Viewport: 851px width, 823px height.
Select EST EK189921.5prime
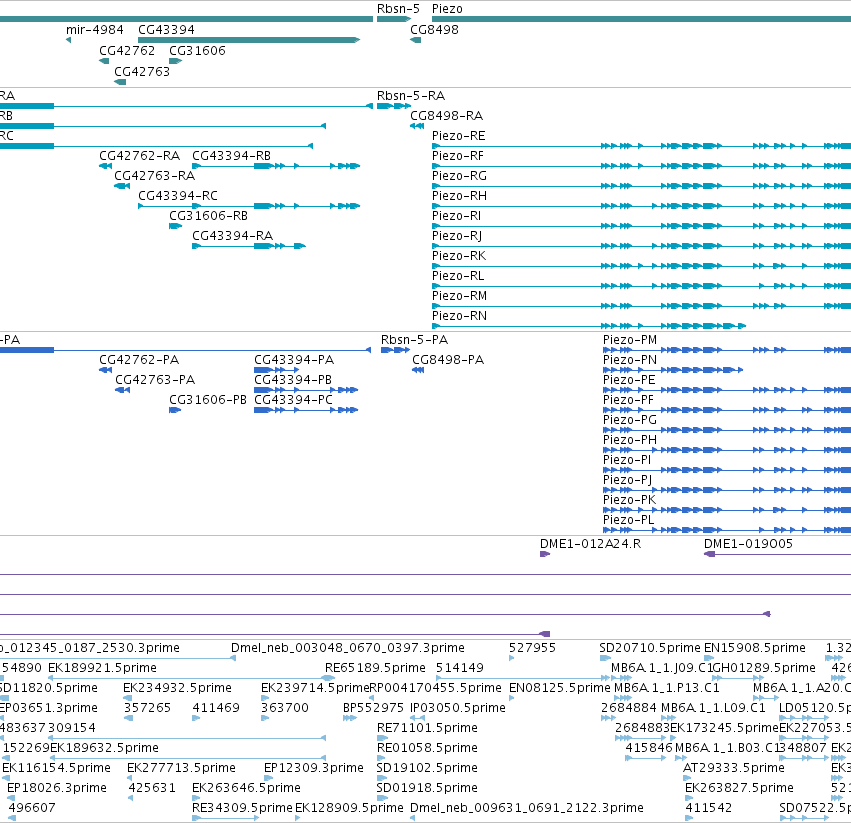click(103, 668)
